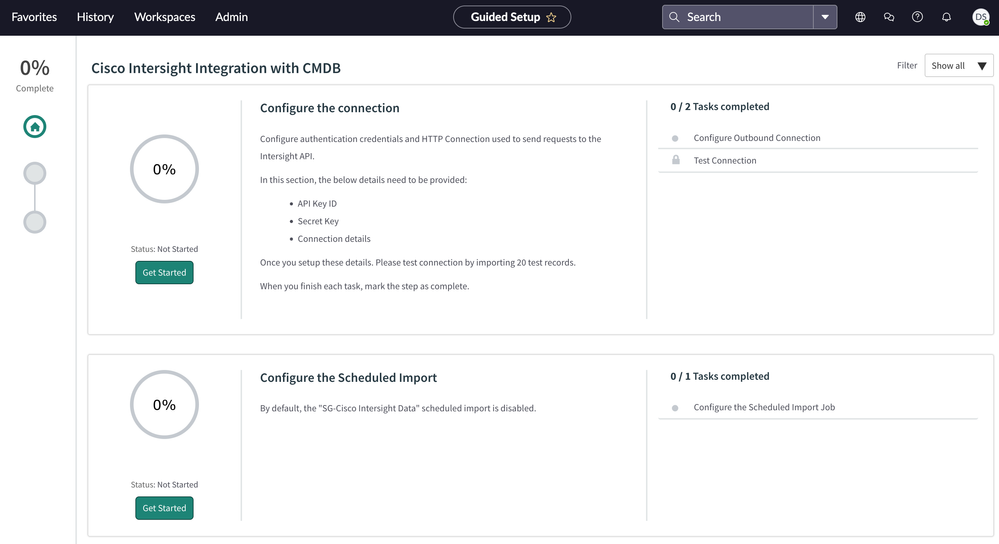The image size is (999, 544).
Task: Click Get Started under Configure the connection
Action: pos(164,273)
